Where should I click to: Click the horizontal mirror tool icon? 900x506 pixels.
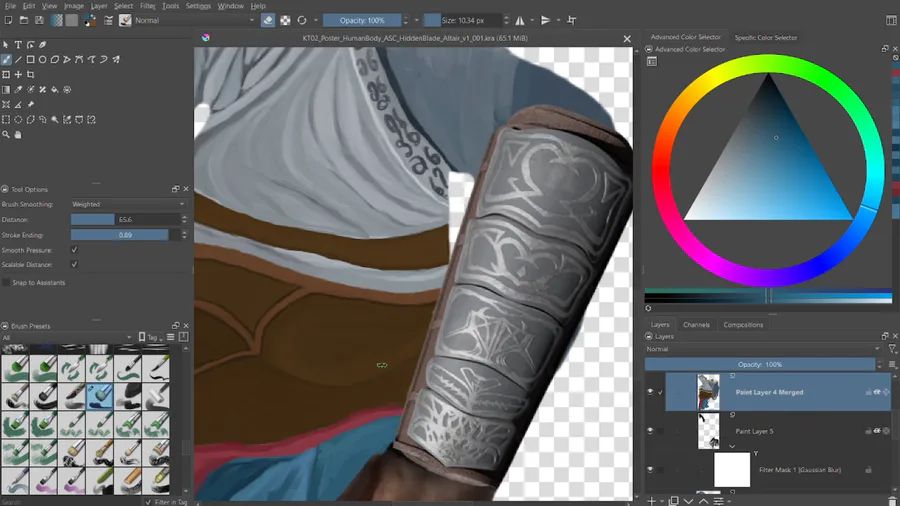pyautogui.click(x=520, y=20)
